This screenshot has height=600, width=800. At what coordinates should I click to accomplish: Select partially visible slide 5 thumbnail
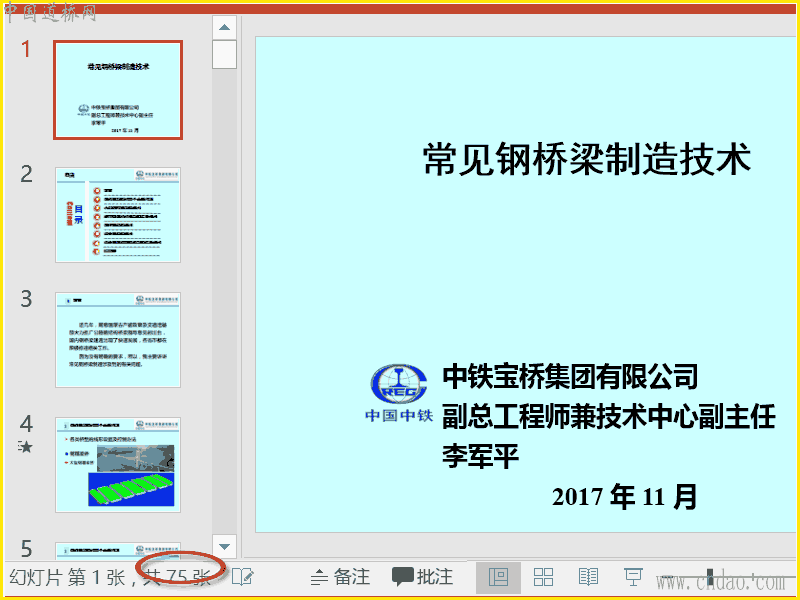[118, 551]
